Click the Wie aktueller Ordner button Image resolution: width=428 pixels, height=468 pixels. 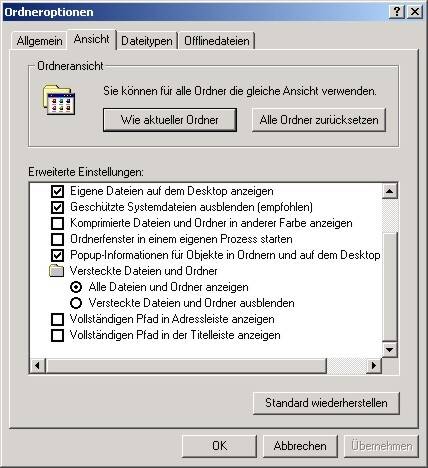(x=170, y=120)
